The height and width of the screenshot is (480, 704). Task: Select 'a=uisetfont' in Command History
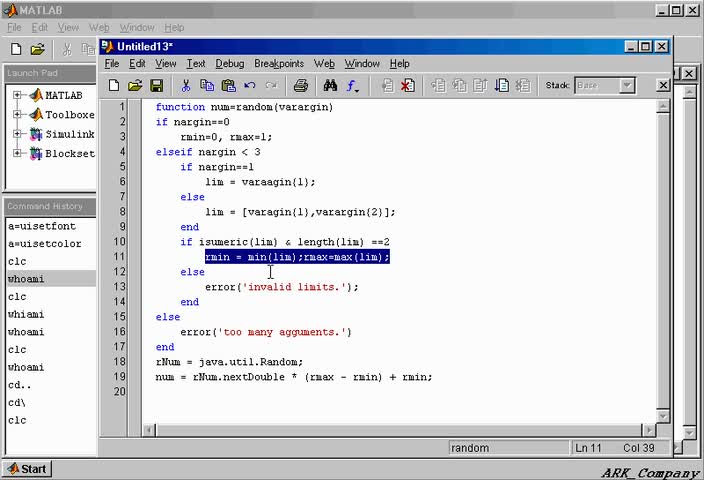pyautogui.click(x=42, y=226)
